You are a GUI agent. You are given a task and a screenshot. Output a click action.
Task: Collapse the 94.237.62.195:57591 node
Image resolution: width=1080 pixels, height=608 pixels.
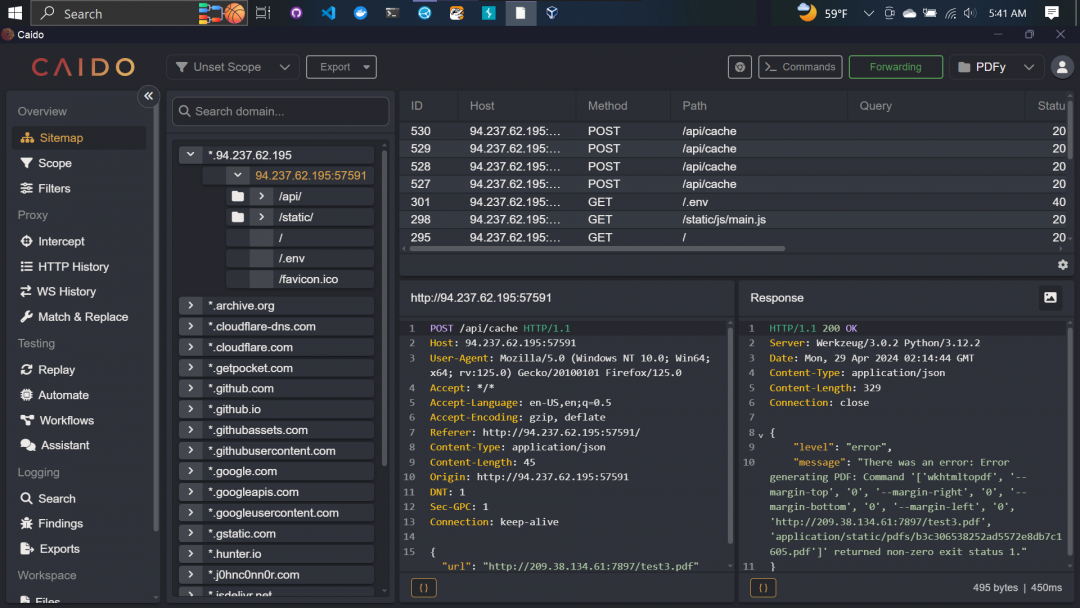pos(238,176)
